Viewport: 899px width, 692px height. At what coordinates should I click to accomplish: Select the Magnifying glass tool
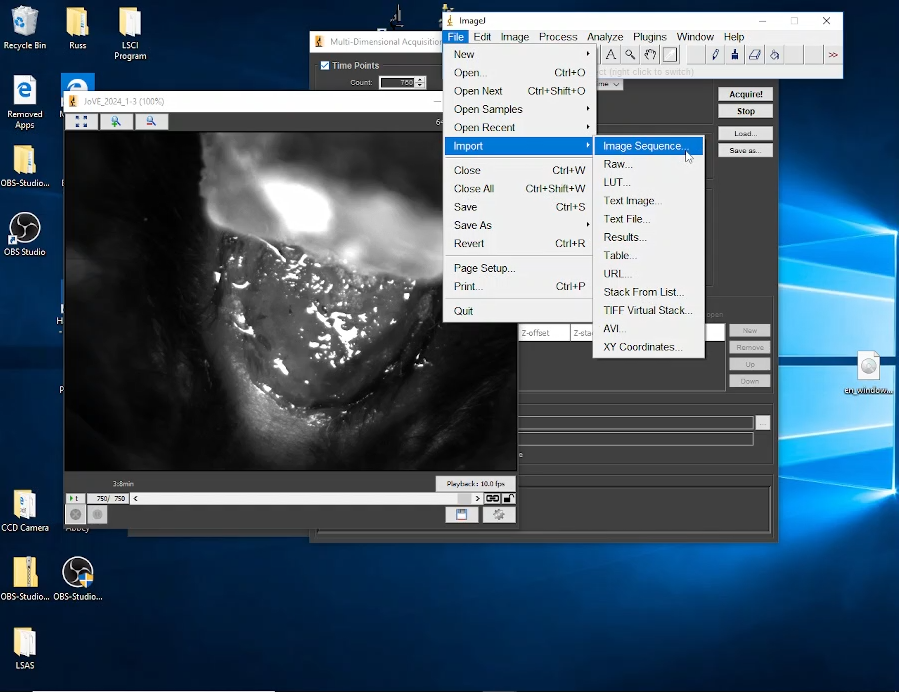pos(630,55)
